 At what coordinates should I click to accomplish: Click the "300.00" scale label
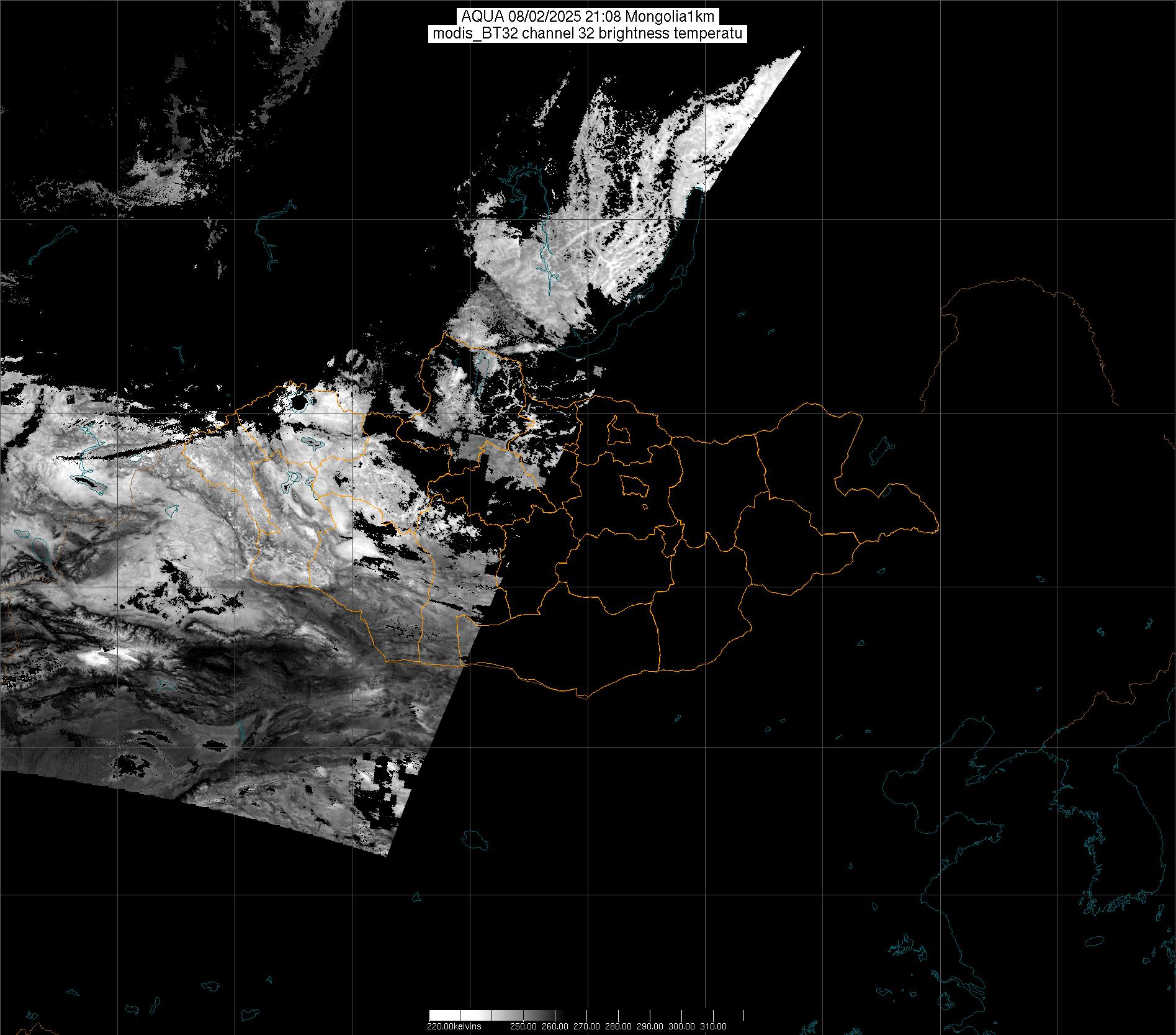681,1026
